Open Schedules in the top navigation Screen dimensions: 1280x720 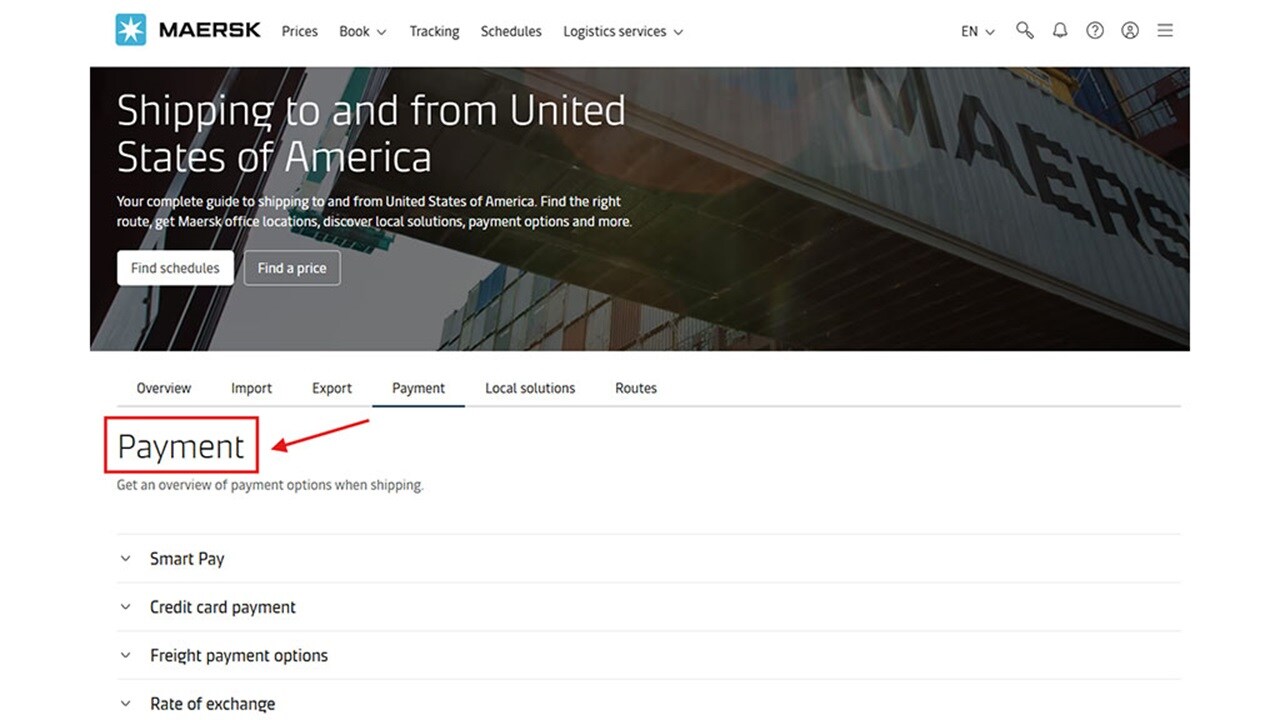(511, 31)
